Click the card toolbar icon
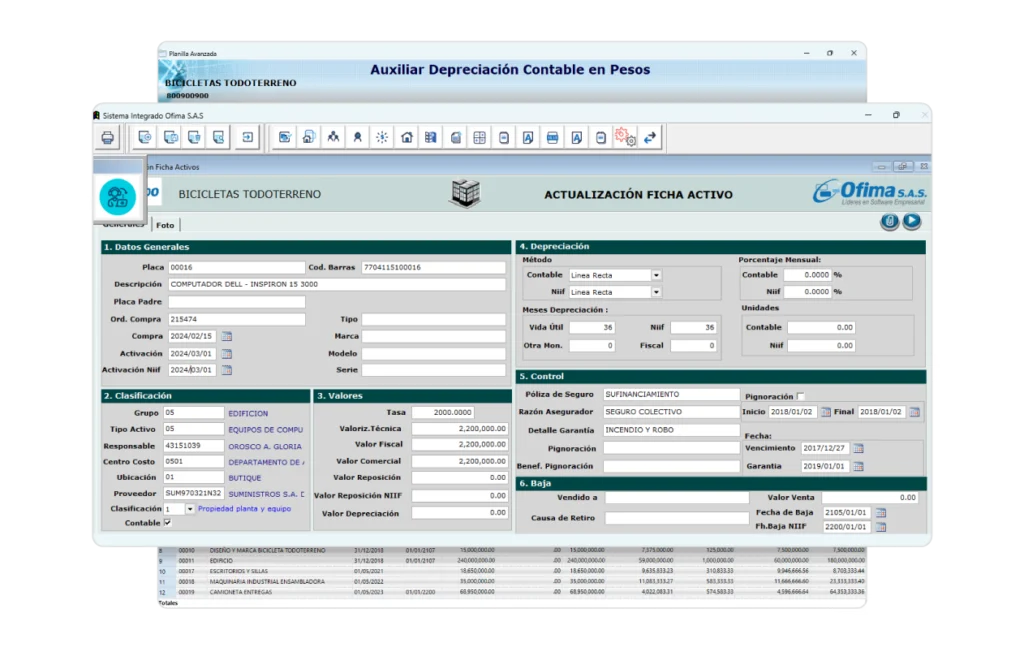 coord(552,137)
